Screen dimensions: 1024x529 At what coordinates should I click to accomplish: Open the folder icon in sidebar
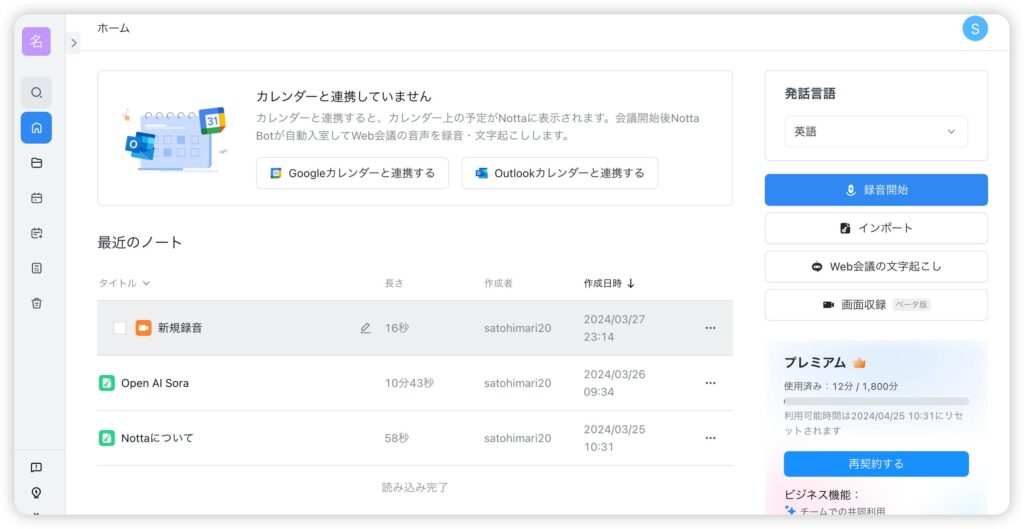[36, 163]
